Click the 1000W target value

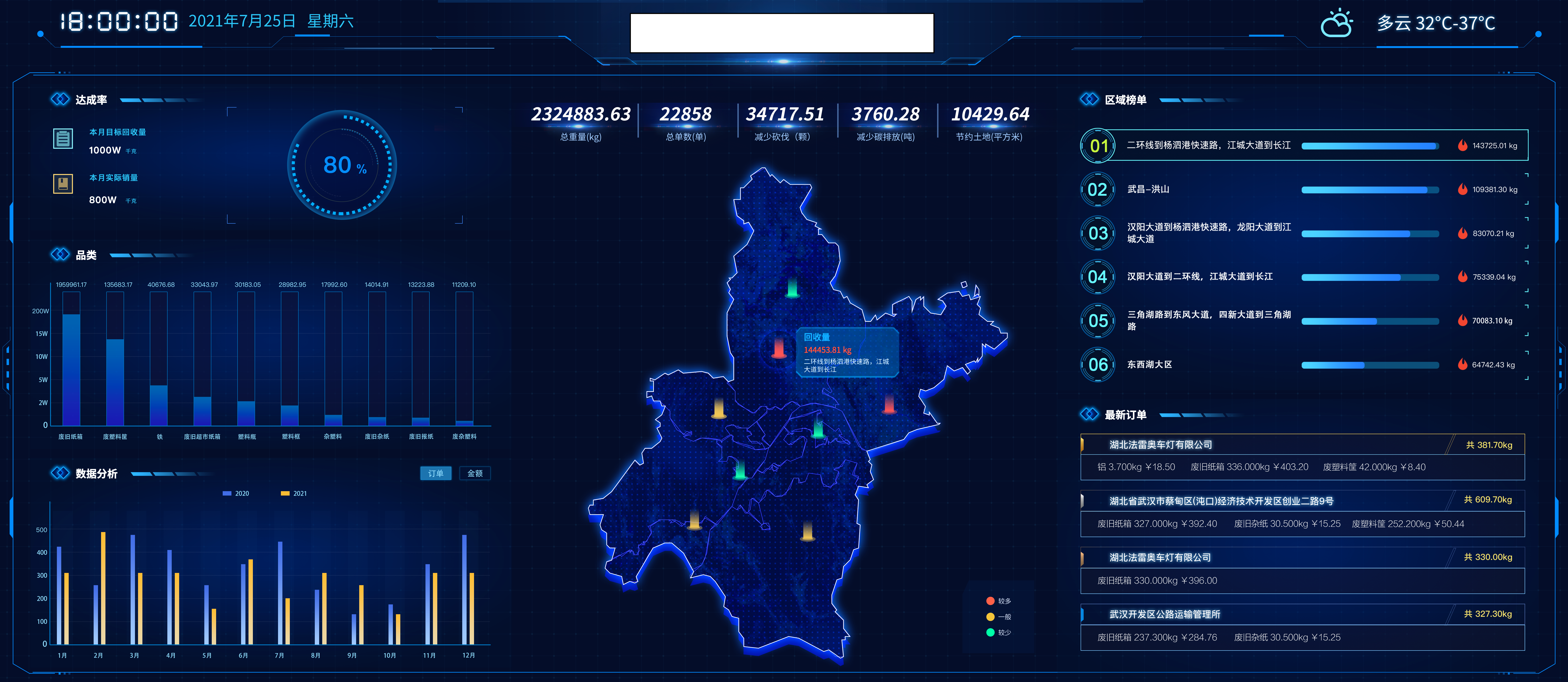point(105,150)
